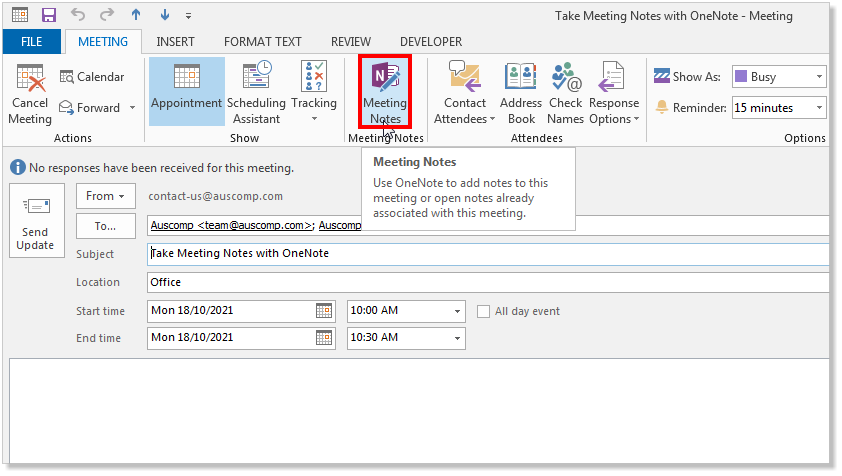Tick the All day event checkbox
Viewport: 842px width, 476px height.
point(483,311)
